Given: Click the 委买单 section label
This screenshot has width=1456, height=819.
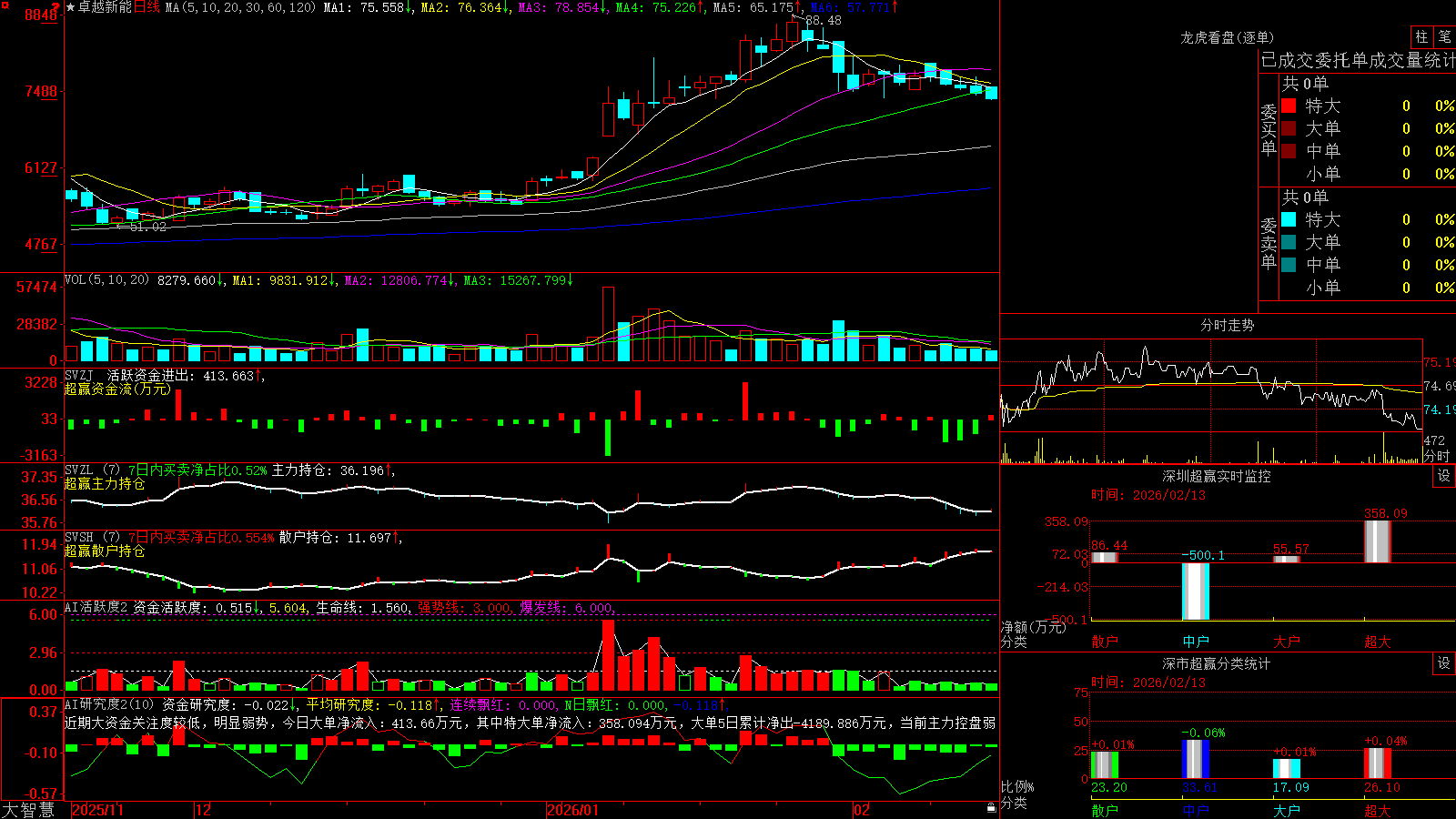Looking at the screenshot, I should [1269, 129].
